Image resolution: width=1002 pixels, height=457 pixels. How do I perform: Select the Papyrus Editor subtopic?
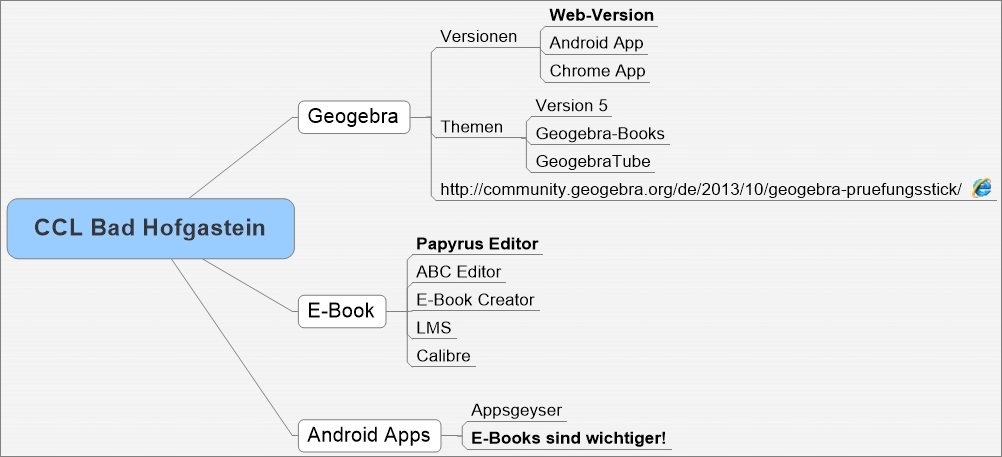[x=477, y=244]
